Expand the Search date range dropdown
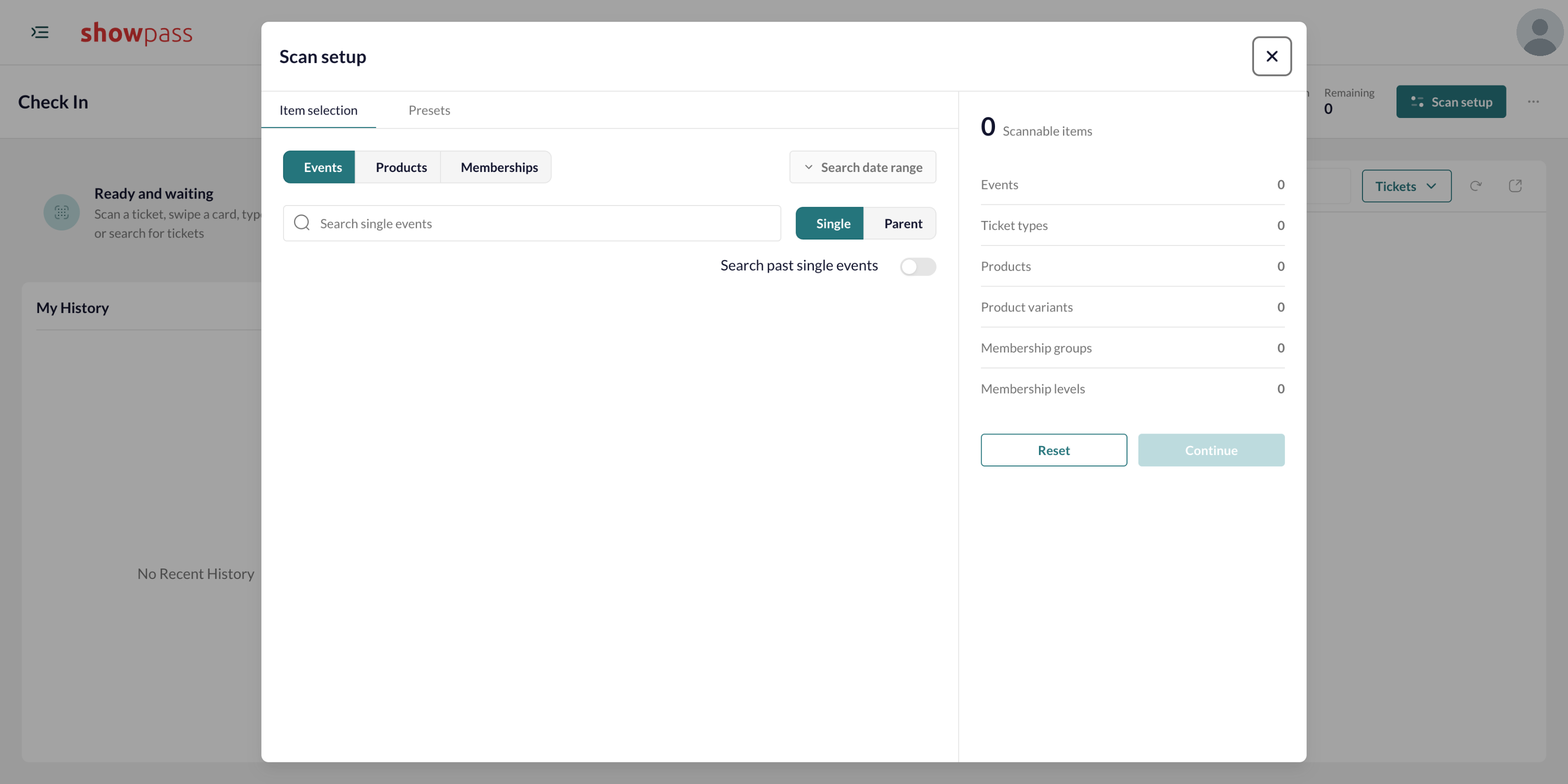Screen dimensions: 1568x784 [x=862, y=167]
